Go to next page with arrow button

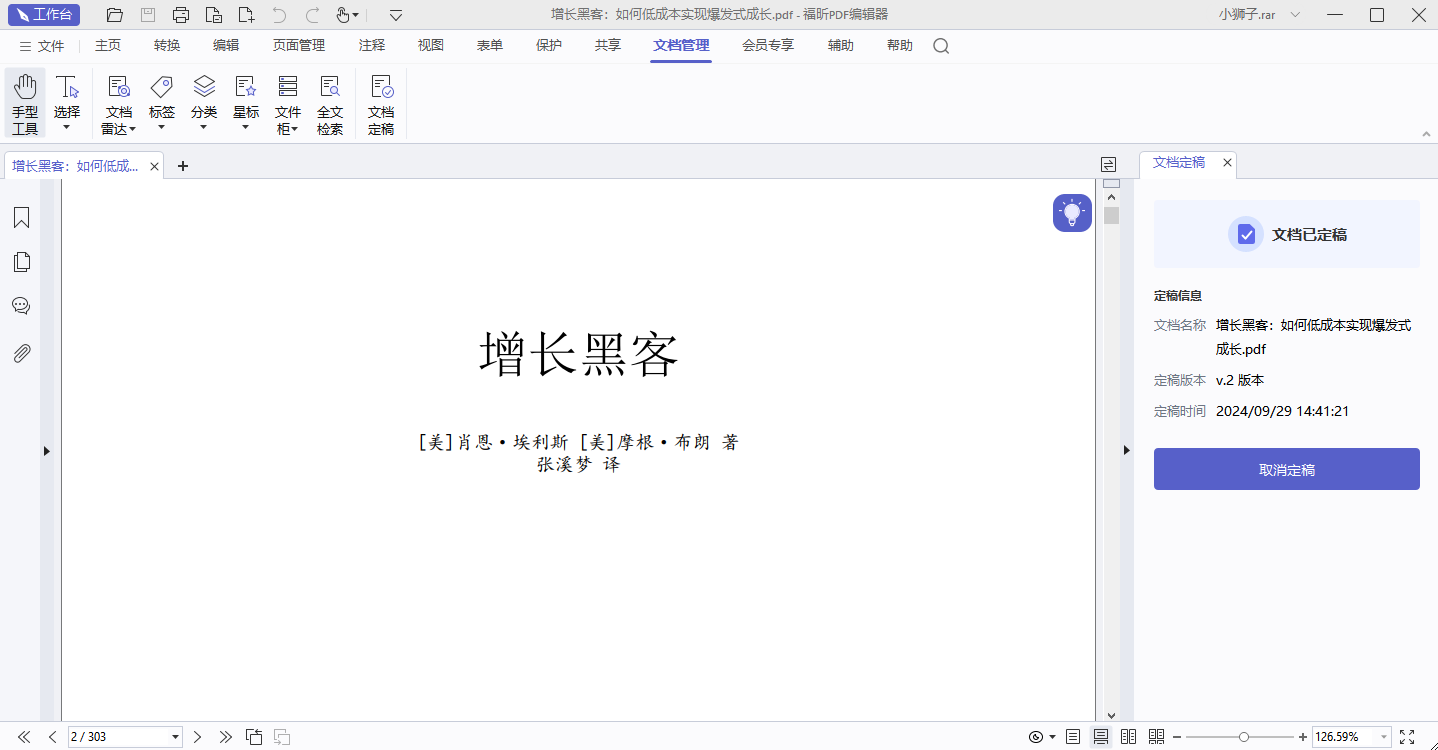tap(197, 737)
